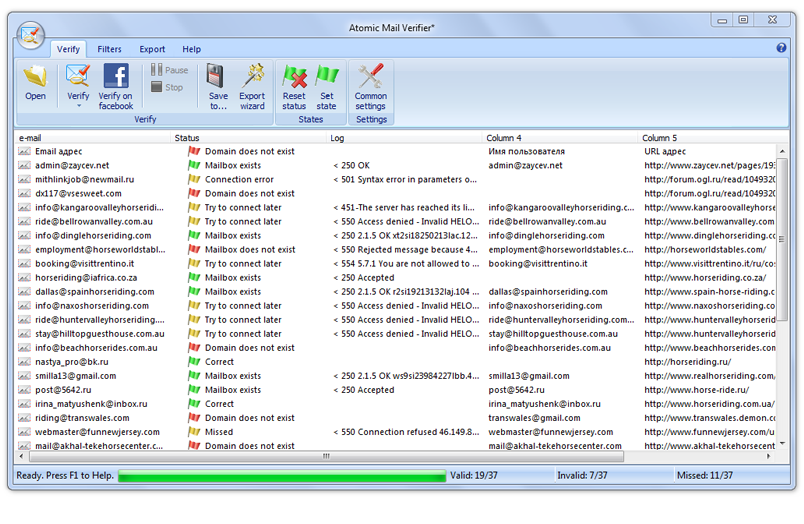Viewport: 804px width, 524px height.
Task: Click the red flag for employment@horseworldstabl...
Action: pos(194,249)
